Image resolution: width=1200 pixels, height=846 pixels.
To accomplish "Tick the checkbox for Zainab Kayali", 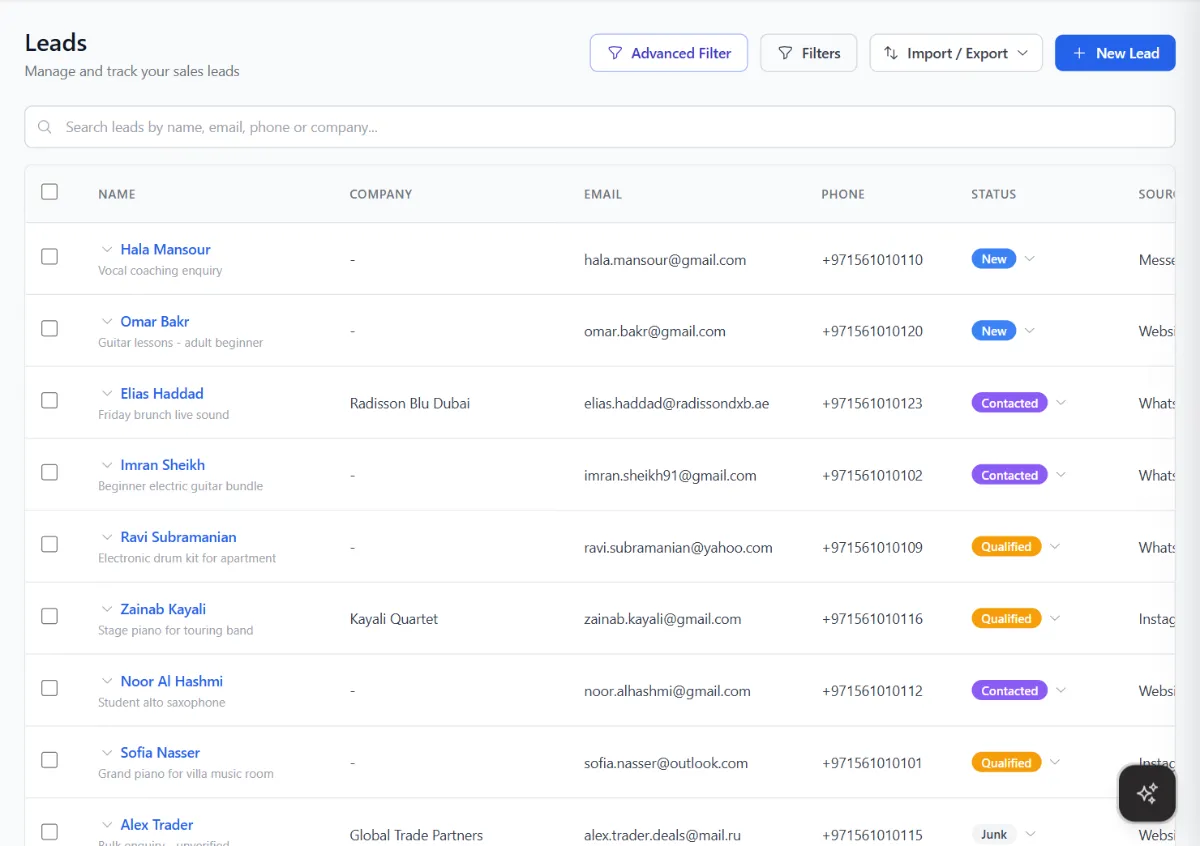I will [x=49, y=616].
